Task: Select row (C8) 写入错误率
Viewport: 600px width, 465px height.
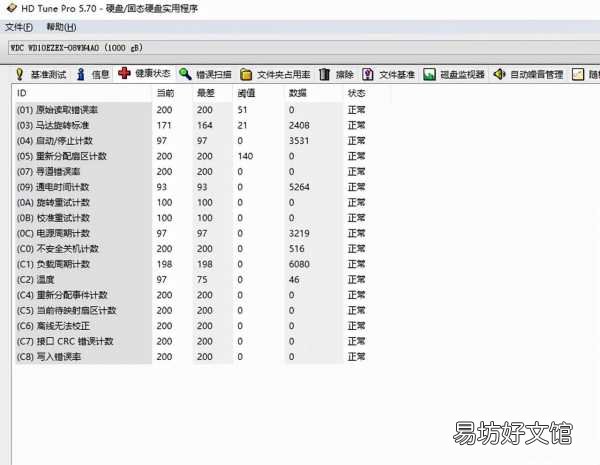Action: (191, 357)
